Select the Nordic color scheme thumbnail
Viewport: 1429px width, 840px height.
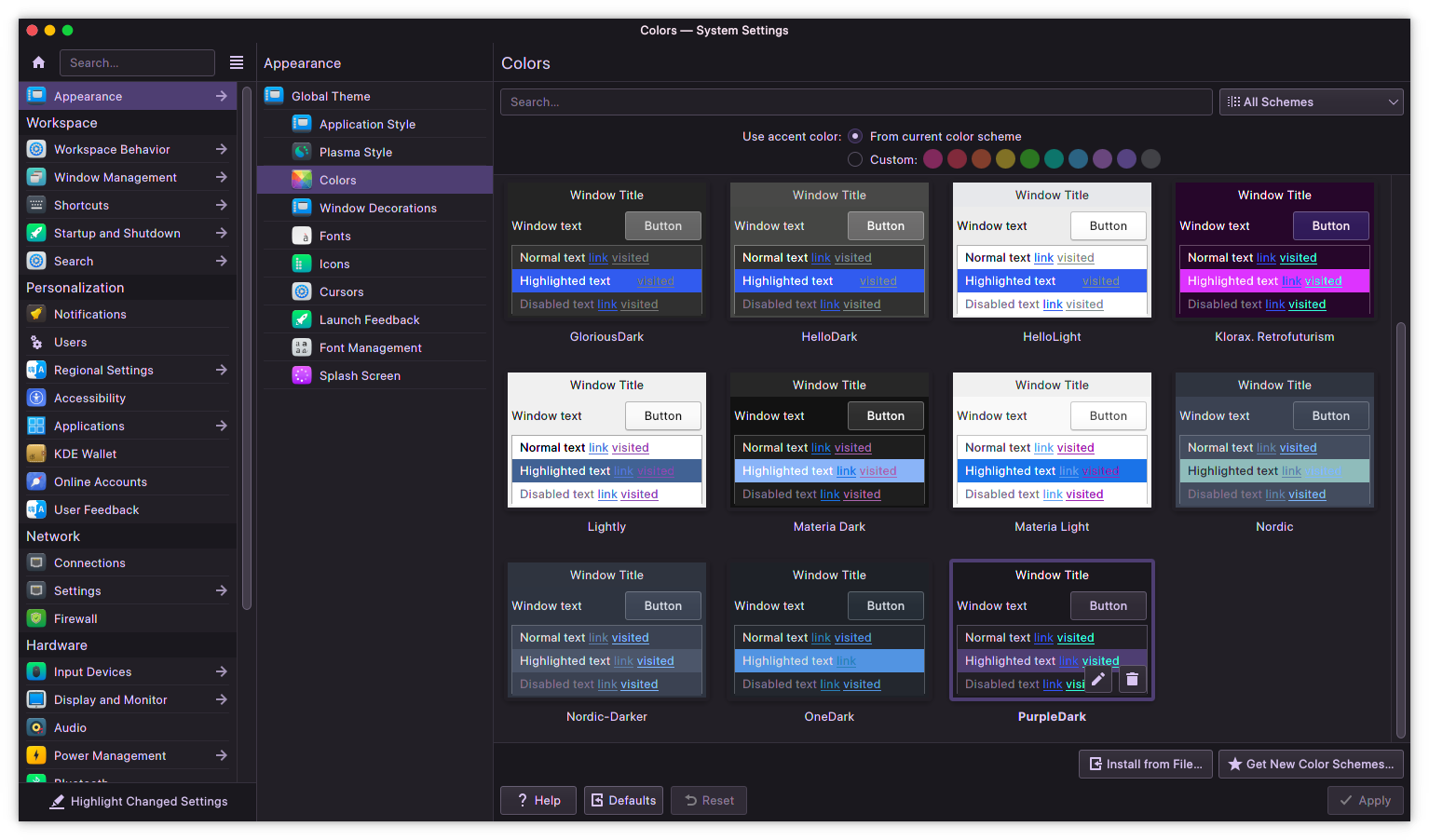(1274, 440)
